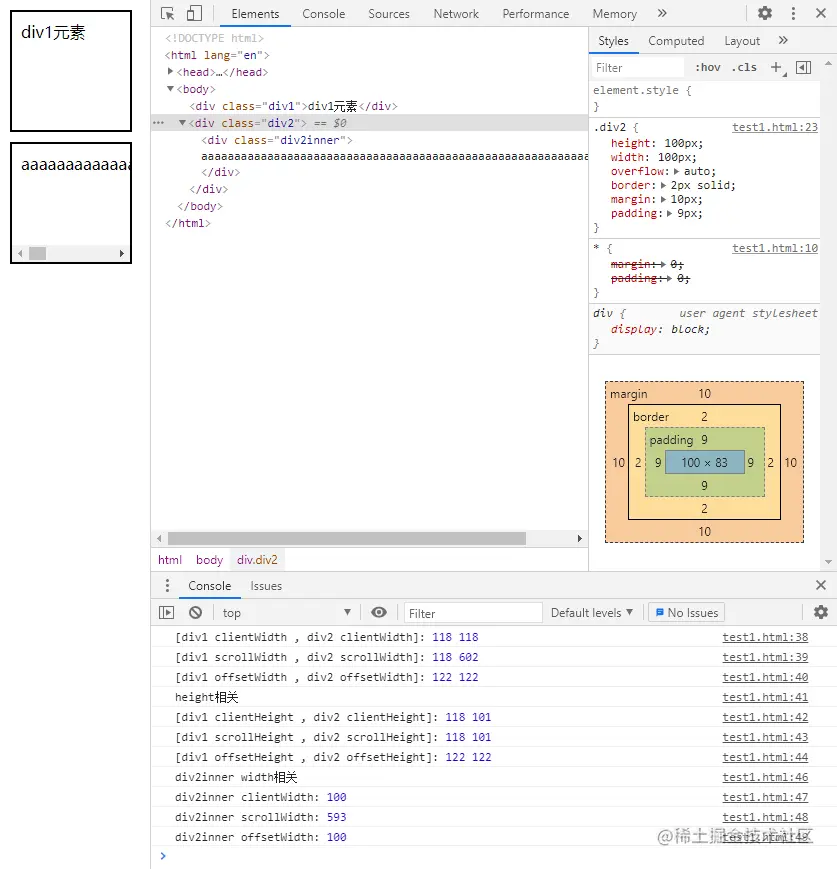This screenshot has height=869, width=837.
Task: Activate the inspect element picker icon
Action: [x=167, y=13]
